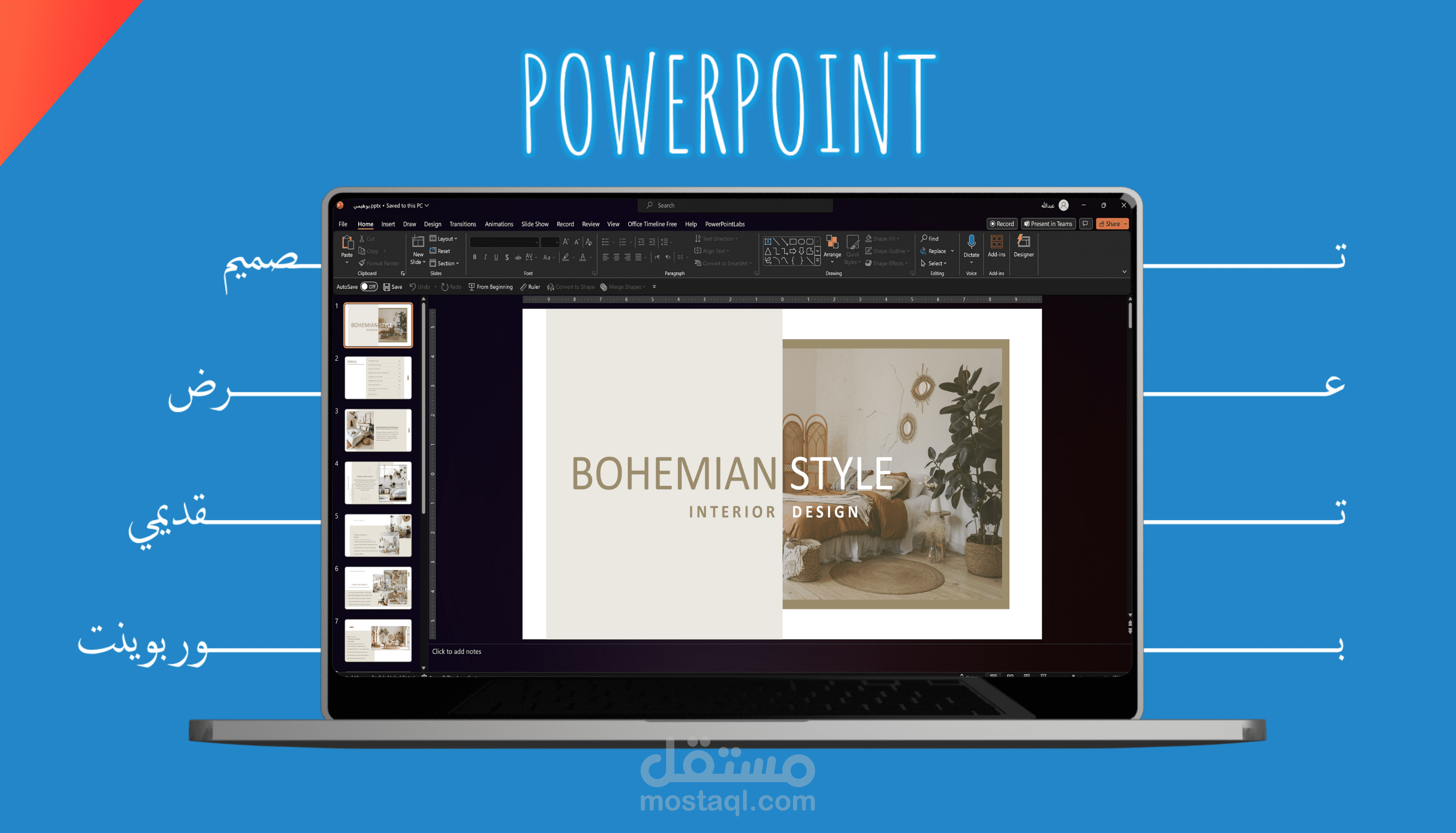1456x833 pixels.
Task: Open the font name combo box
Action: click(x=504, y=242)
